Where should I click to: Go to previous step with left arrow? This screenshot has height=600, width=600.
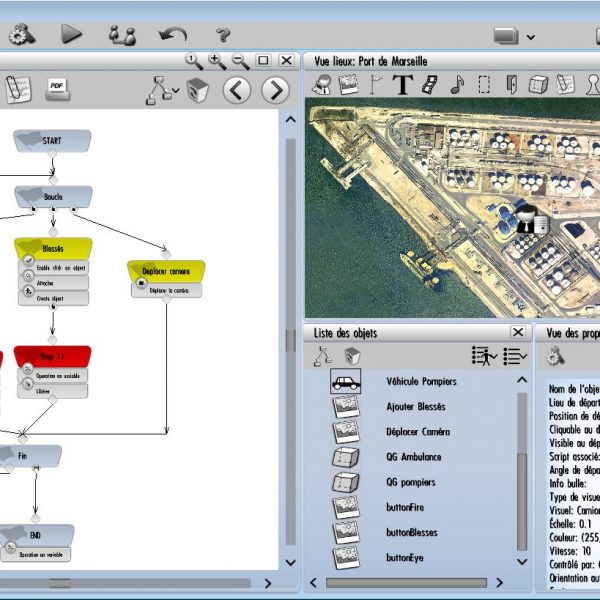(x=236, y=90)
